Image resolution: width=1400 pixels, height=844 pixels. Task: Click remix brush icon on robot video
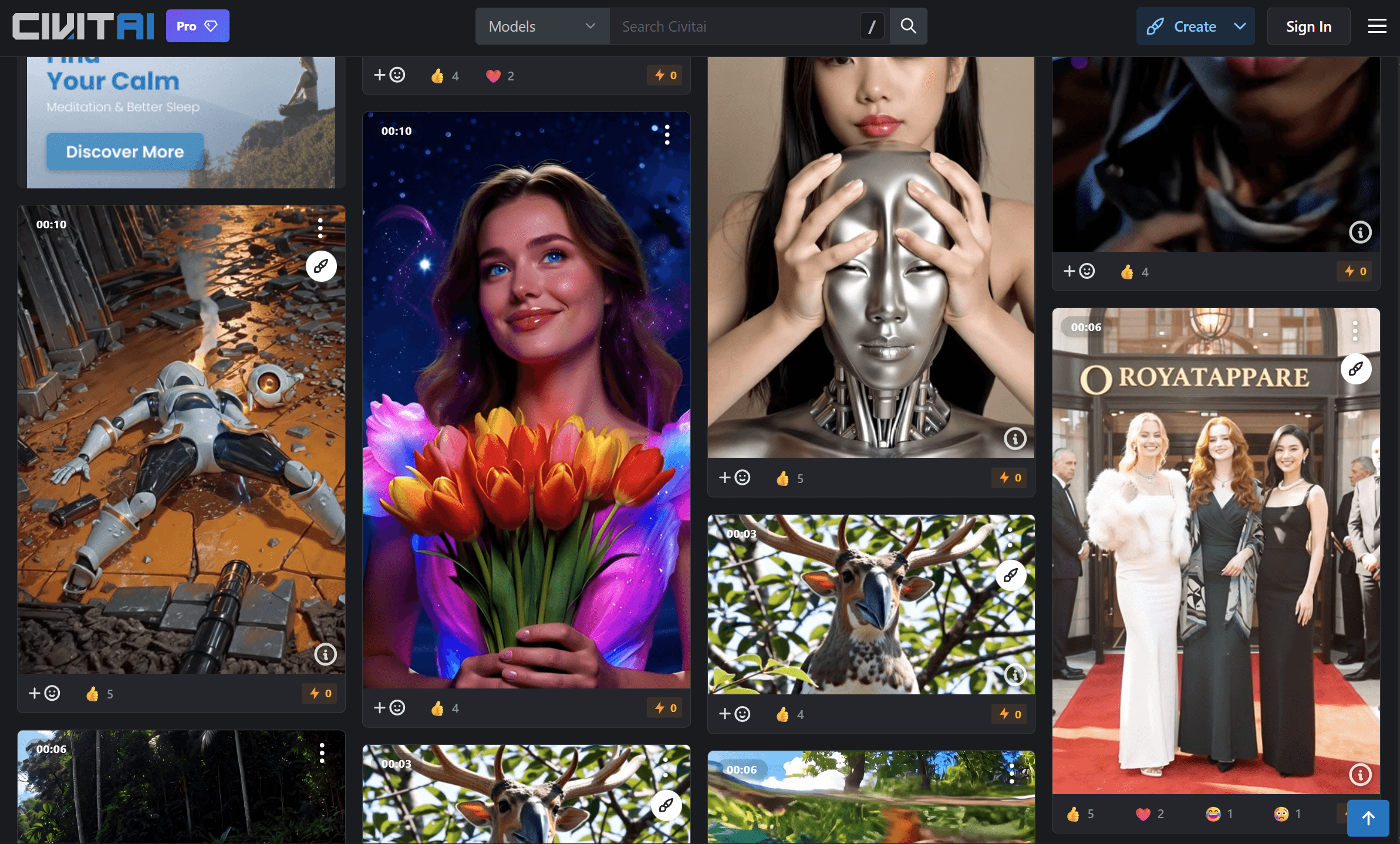point(321,266)
